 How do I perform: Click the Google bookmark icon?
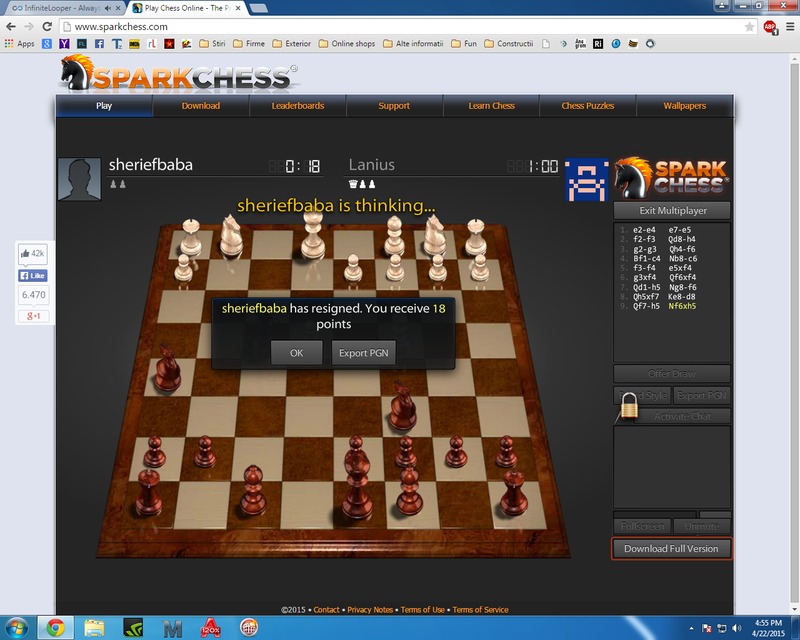(x=47, y=44)
